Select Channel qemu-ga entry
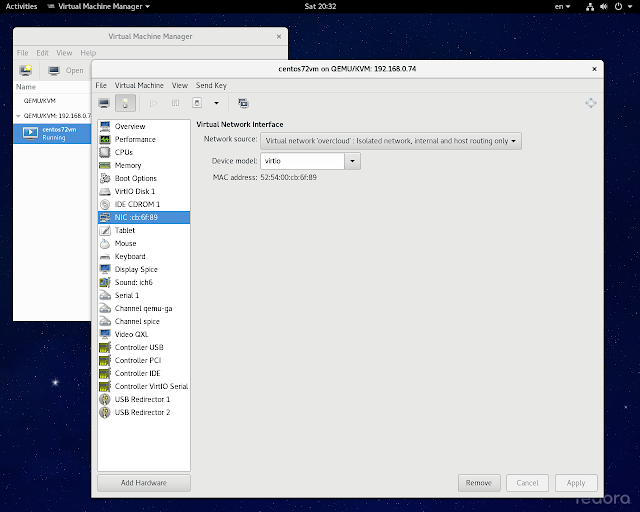640x512 pixels. [x=144, y=308]
